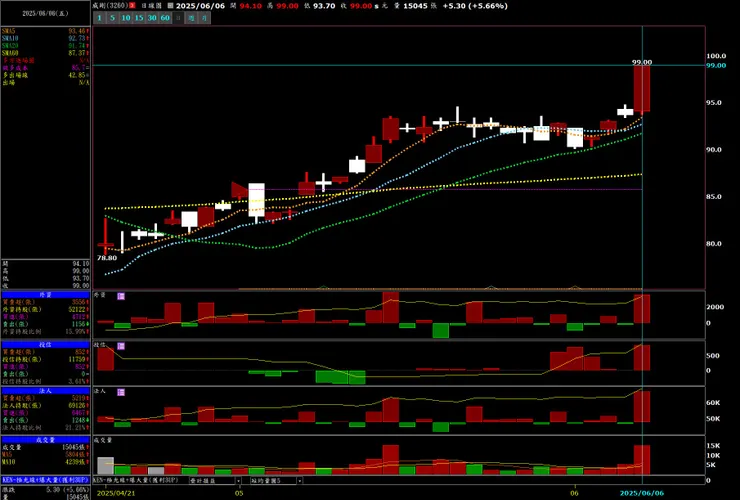
Task: Select the daily (日) chart interval
Action: click(178, 18)
